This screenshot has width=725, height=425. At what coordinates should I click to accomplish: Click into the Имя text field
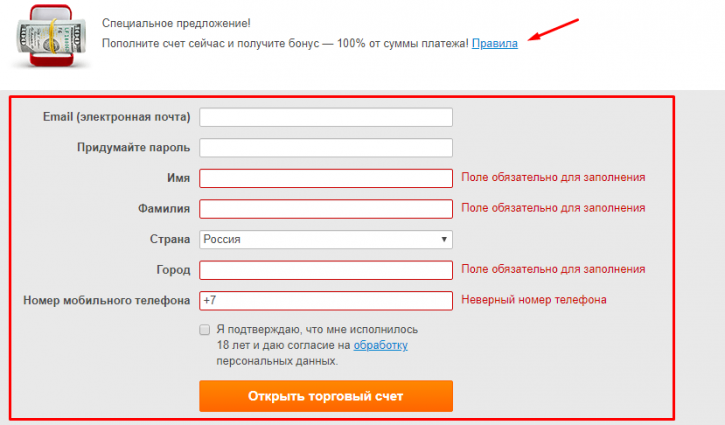pos(326,179)
